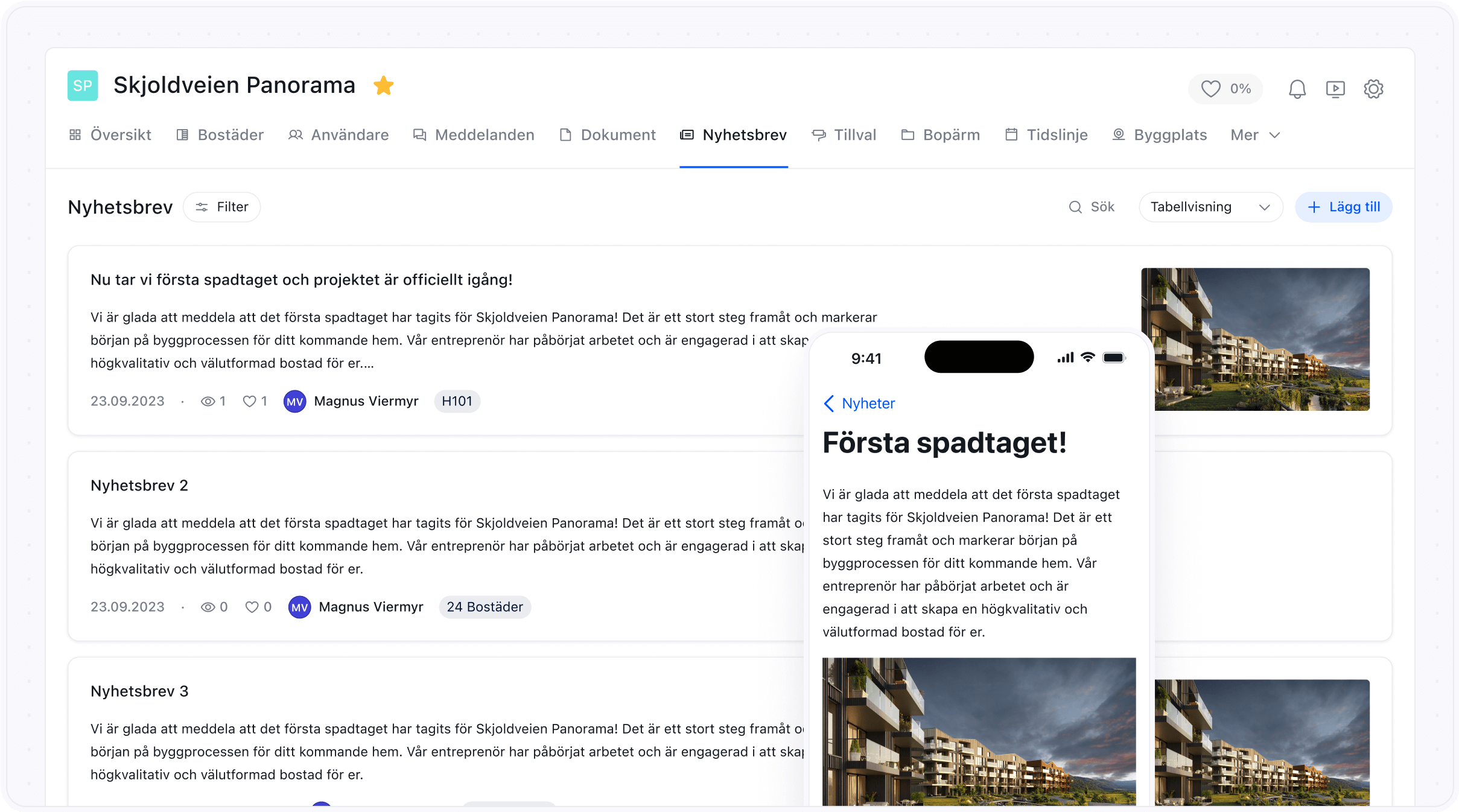The image size is (1459, 812).
Task: Open the Filter options
Action: (222, 207)
